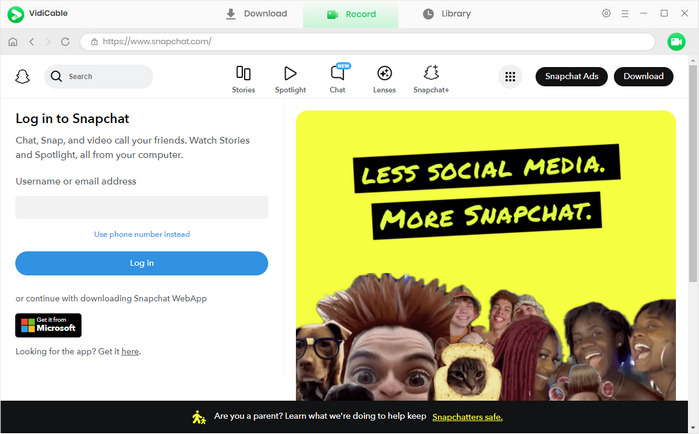Click the username or email field
This screenshot has width=699, height=434.
[x=142, y=207]
